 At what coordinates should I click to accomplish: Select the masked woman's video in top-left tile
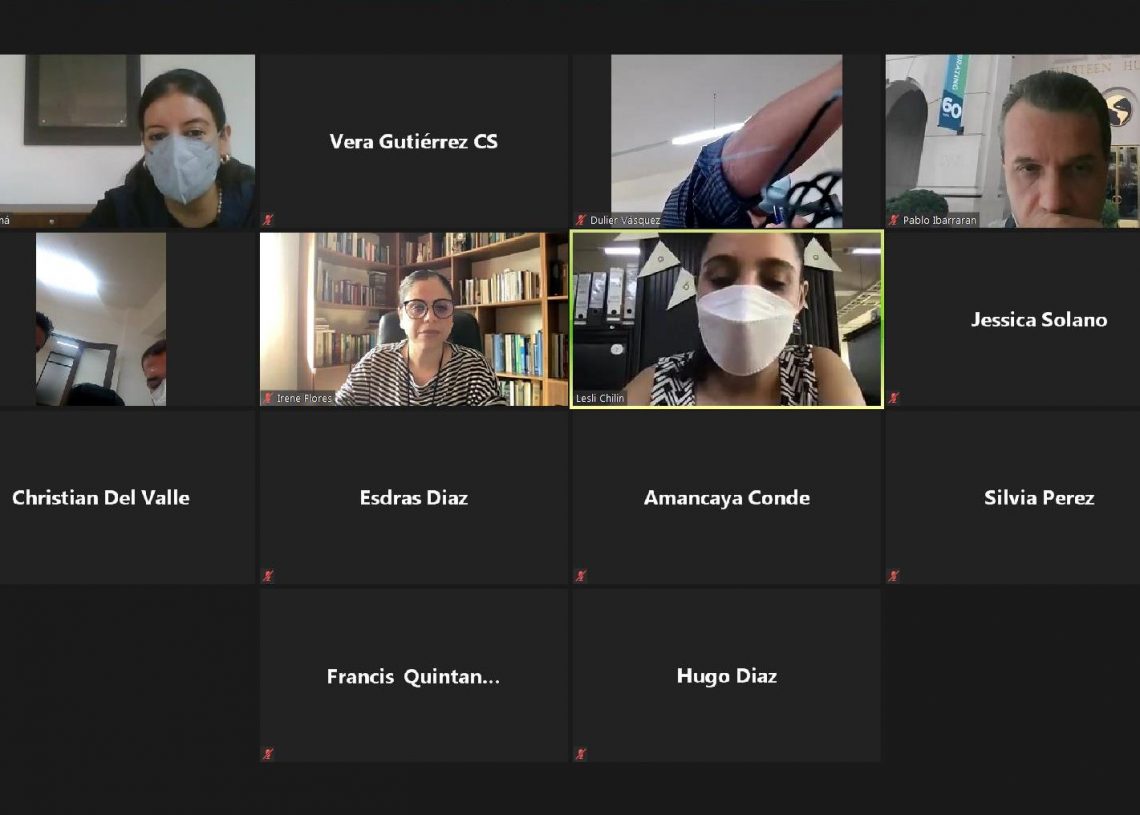[x=127, y=141]
